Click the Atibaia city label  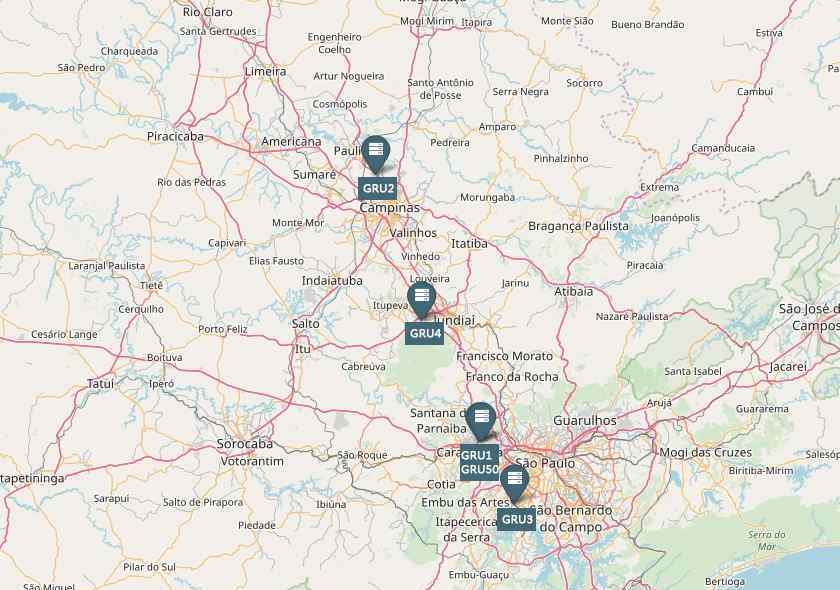point(573,292)
